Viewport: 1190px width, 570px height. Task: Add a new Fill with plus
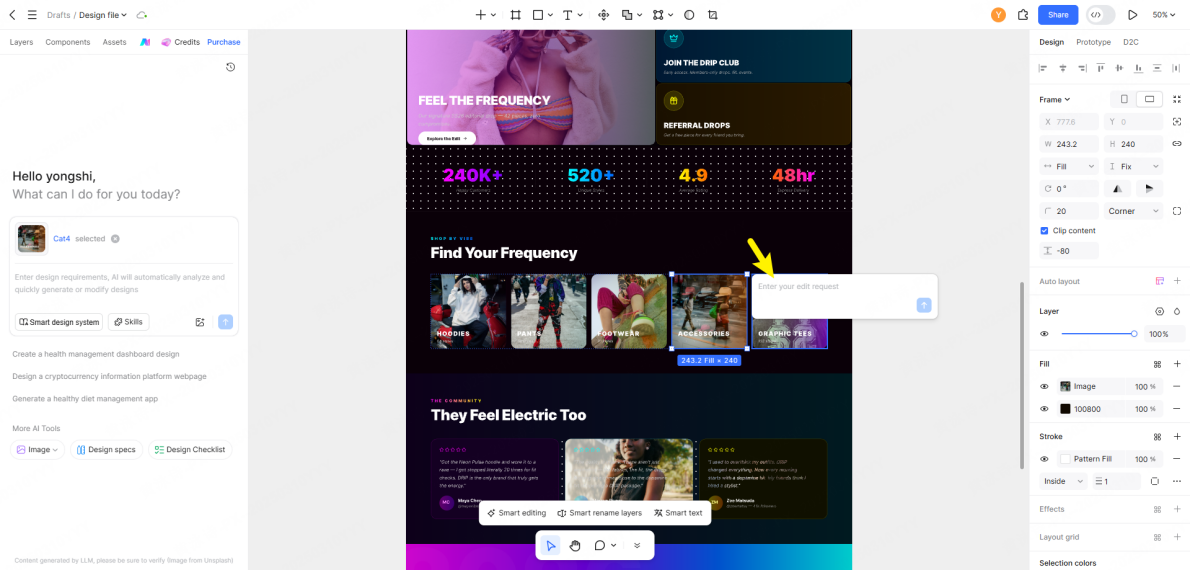(x=1177, y=364)
